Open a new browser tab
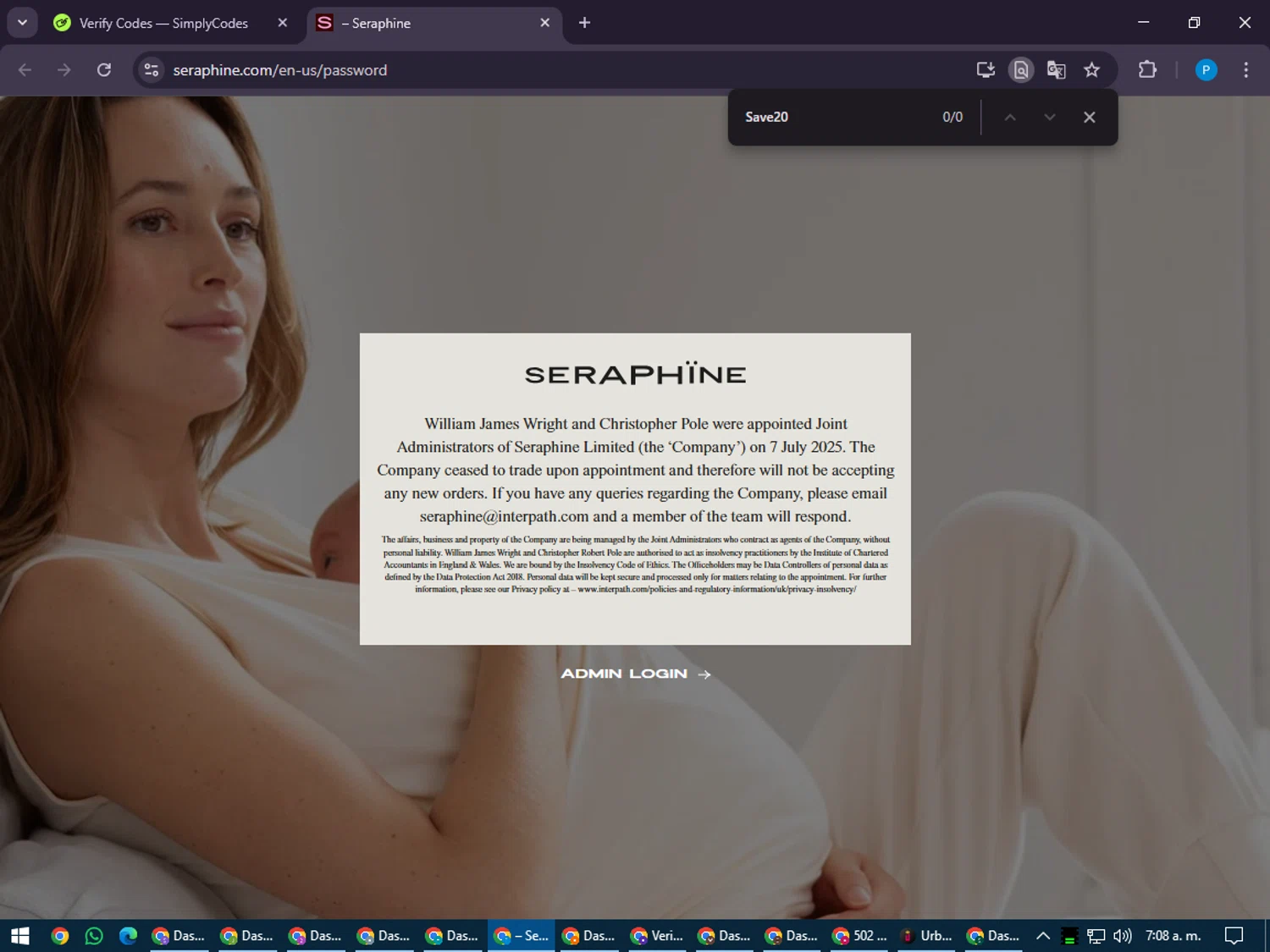This screenshot has height=952, width=1270. click(x=584, y=23)
